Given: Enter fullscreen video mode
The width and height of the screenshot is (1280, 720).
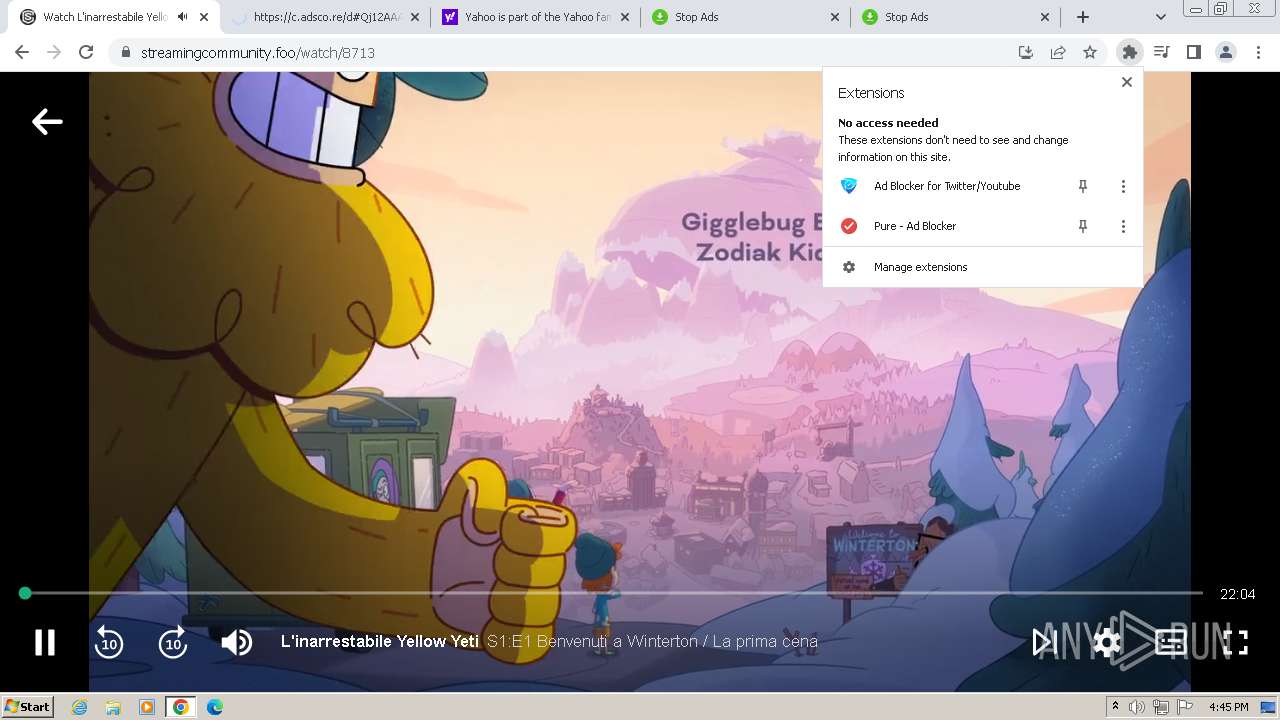Looking at the screenshot, I should click(1236, 642).
